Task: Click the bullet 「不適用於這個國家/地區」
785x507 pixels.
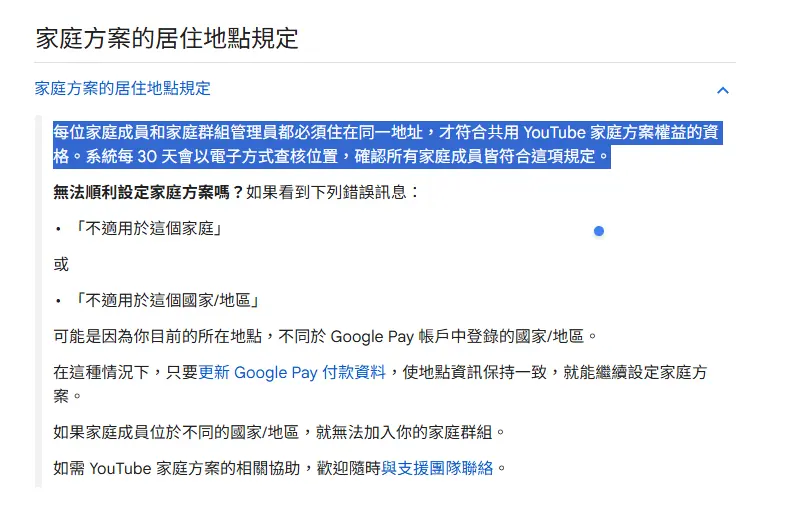Action: (x=165, y=301)
